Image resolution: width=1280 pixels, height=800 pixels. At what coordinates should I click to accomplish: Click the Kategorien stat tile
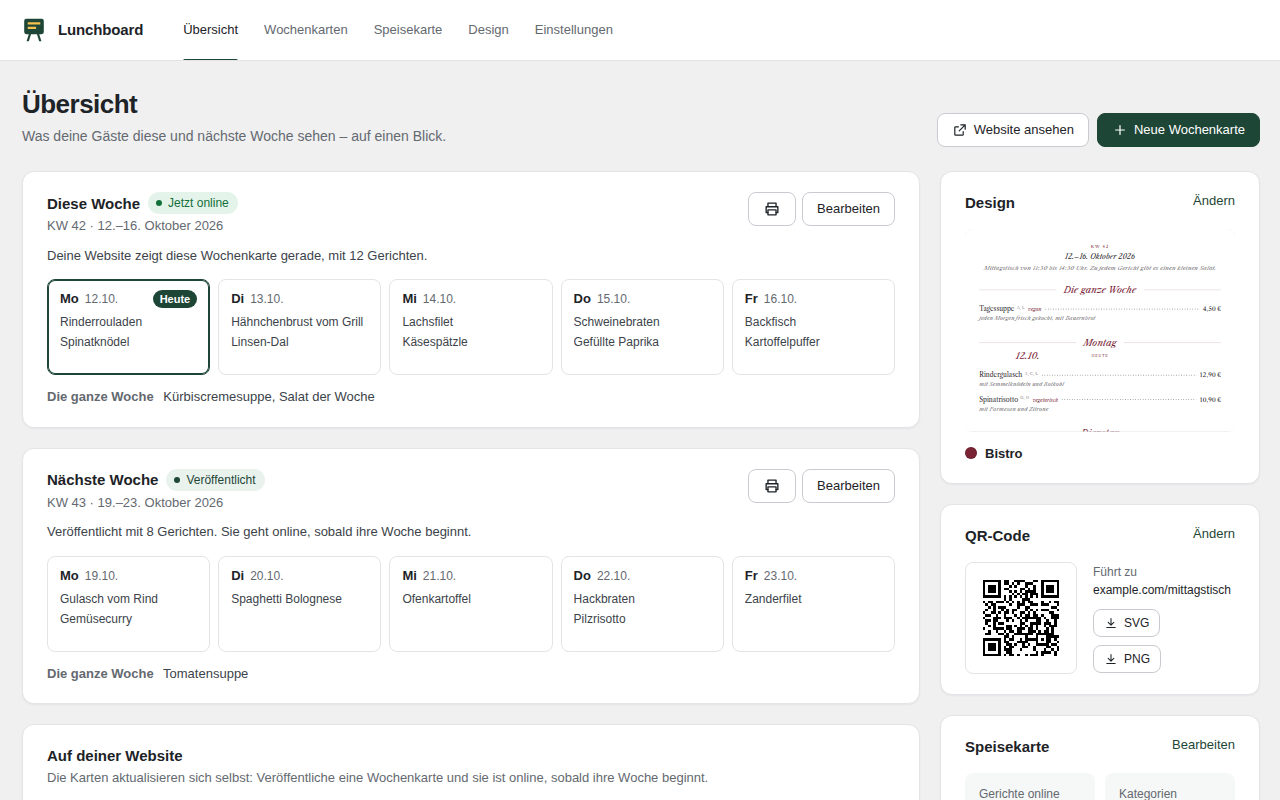[x=1170, y=787]
